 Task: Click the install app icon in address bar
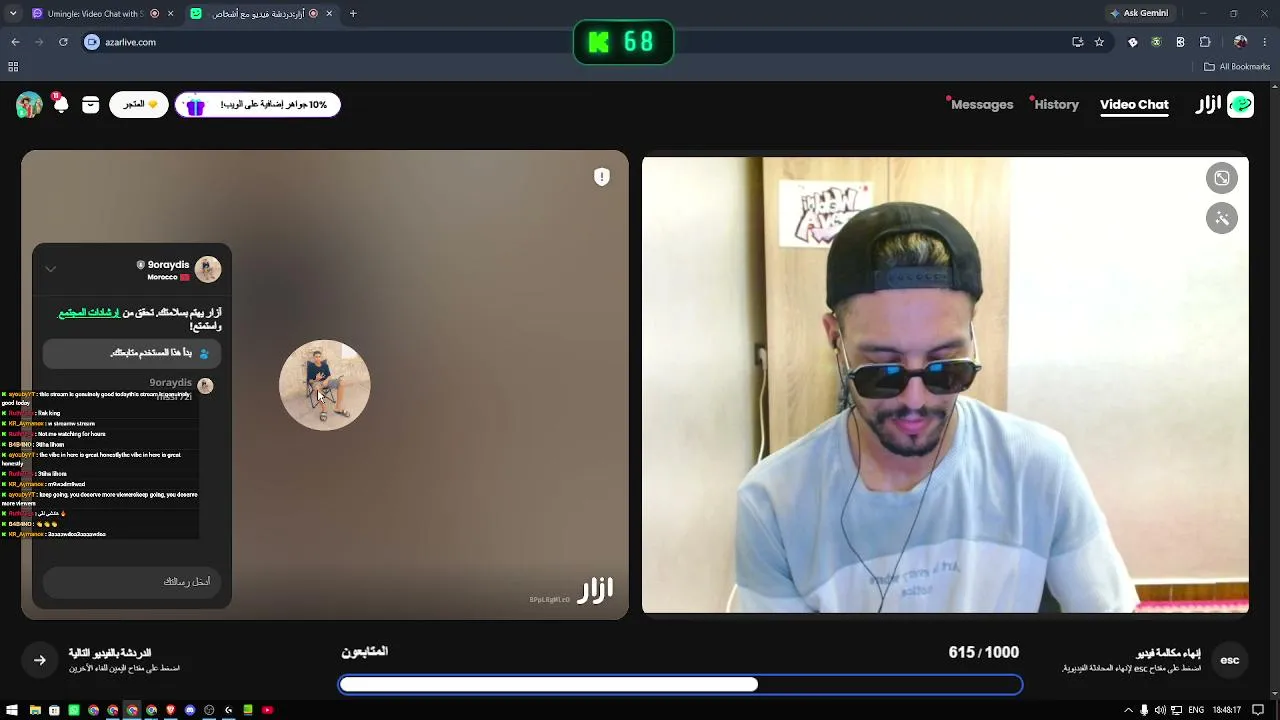(x=1077, y=42)
